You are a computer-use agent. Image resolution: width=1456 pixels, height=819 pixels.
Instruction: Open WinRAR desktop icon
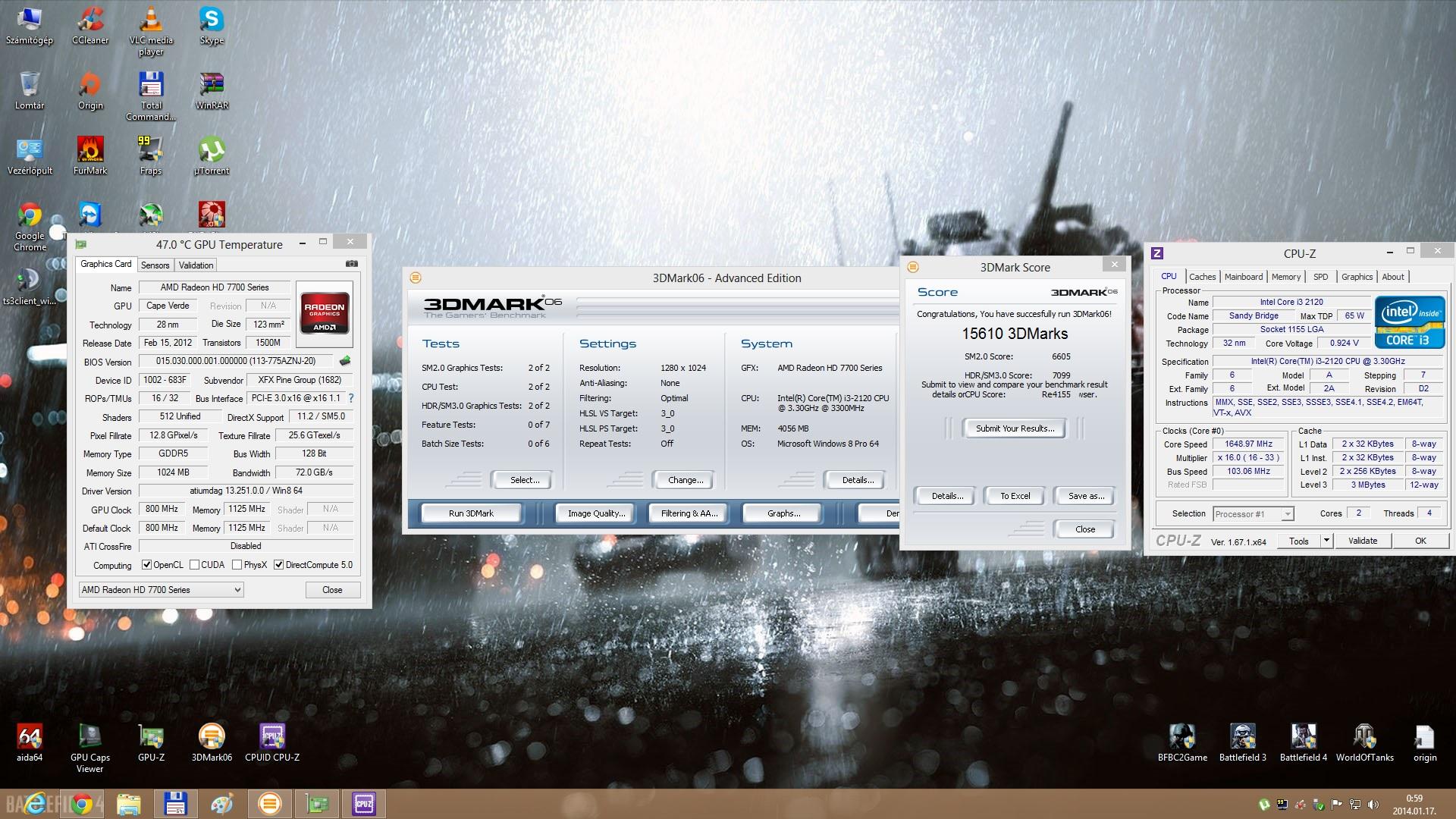click(212, 90)
